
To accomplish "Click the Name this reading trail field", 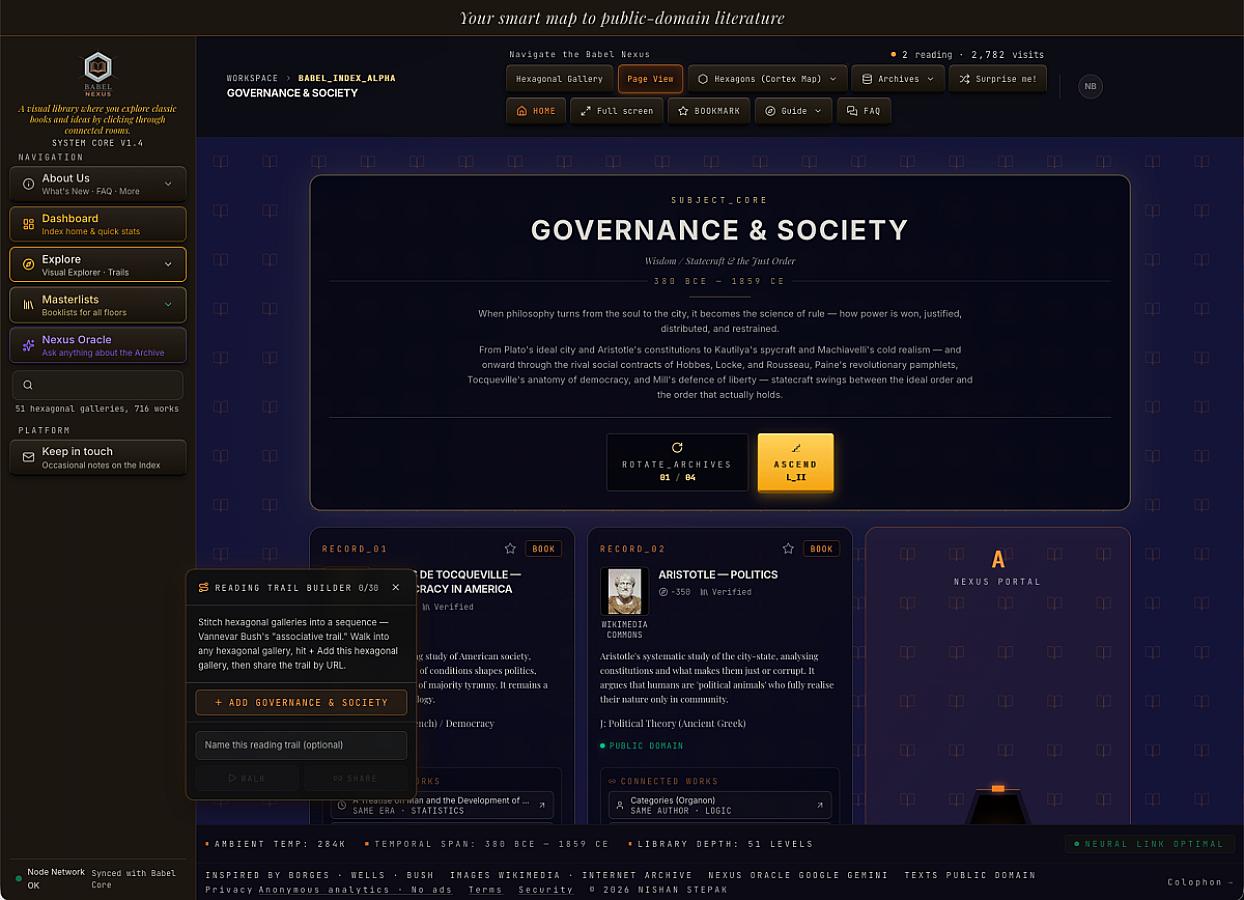I will tap(301, 745).
